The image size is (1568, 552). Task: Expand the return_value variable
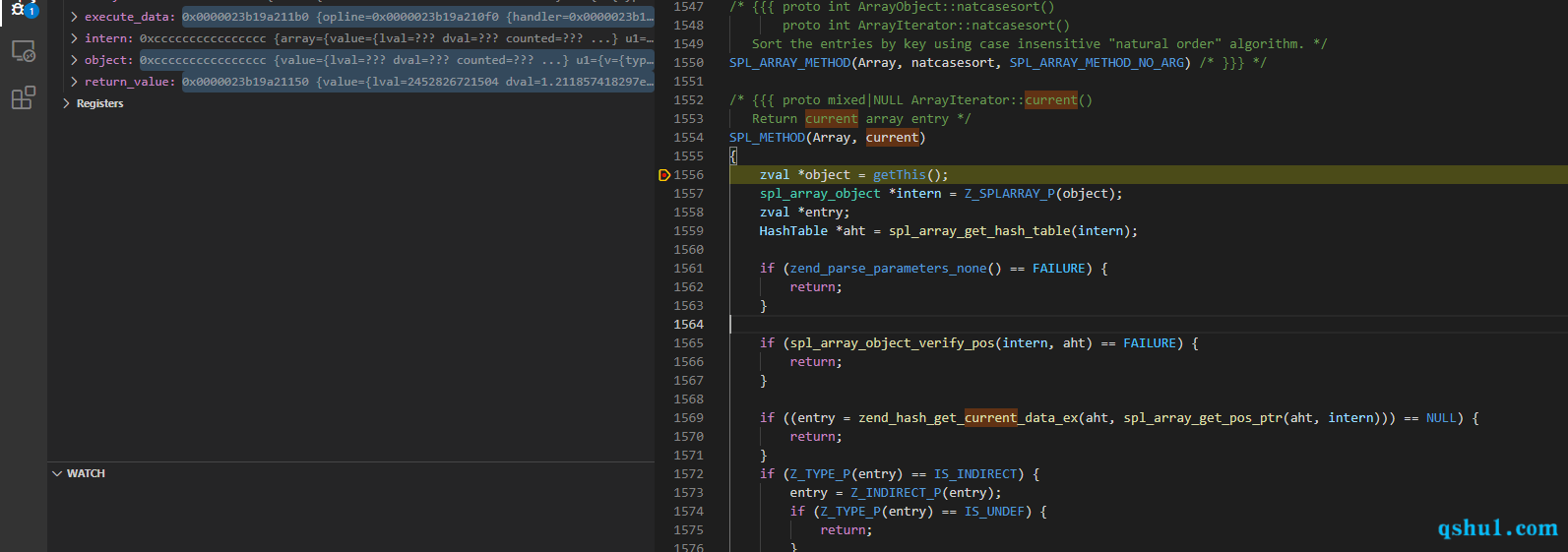coord(75,82)
